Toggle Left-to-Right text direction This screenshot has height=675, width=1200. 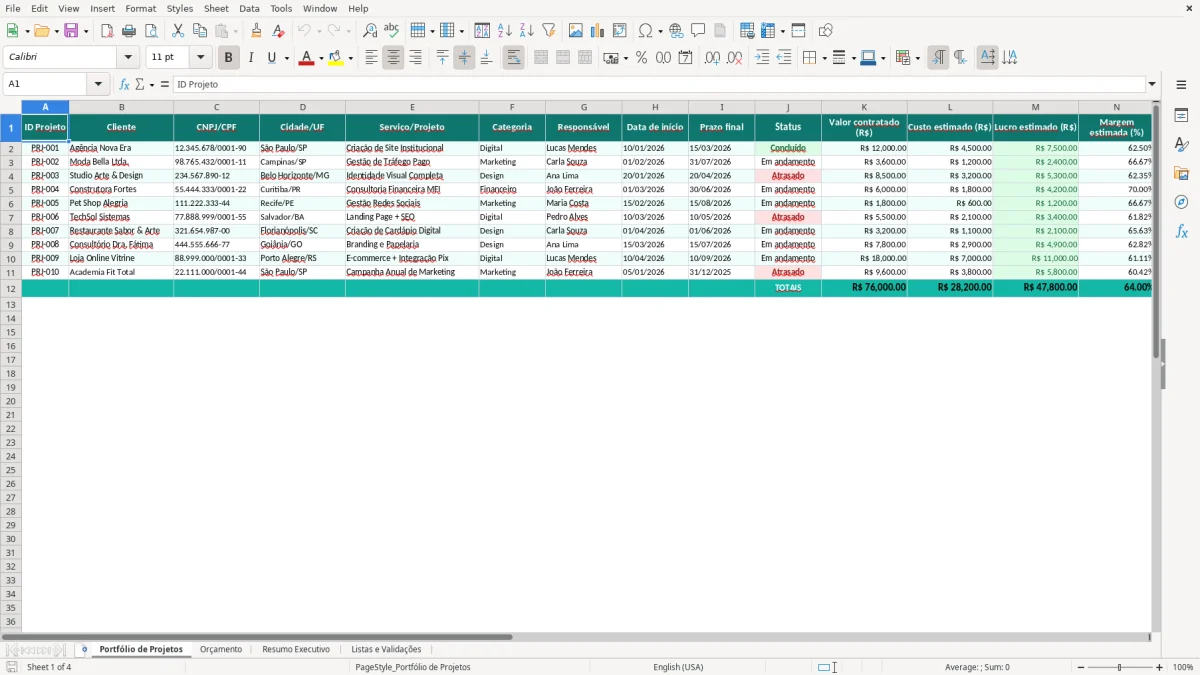pyautogui.click(x=938, y=58)
